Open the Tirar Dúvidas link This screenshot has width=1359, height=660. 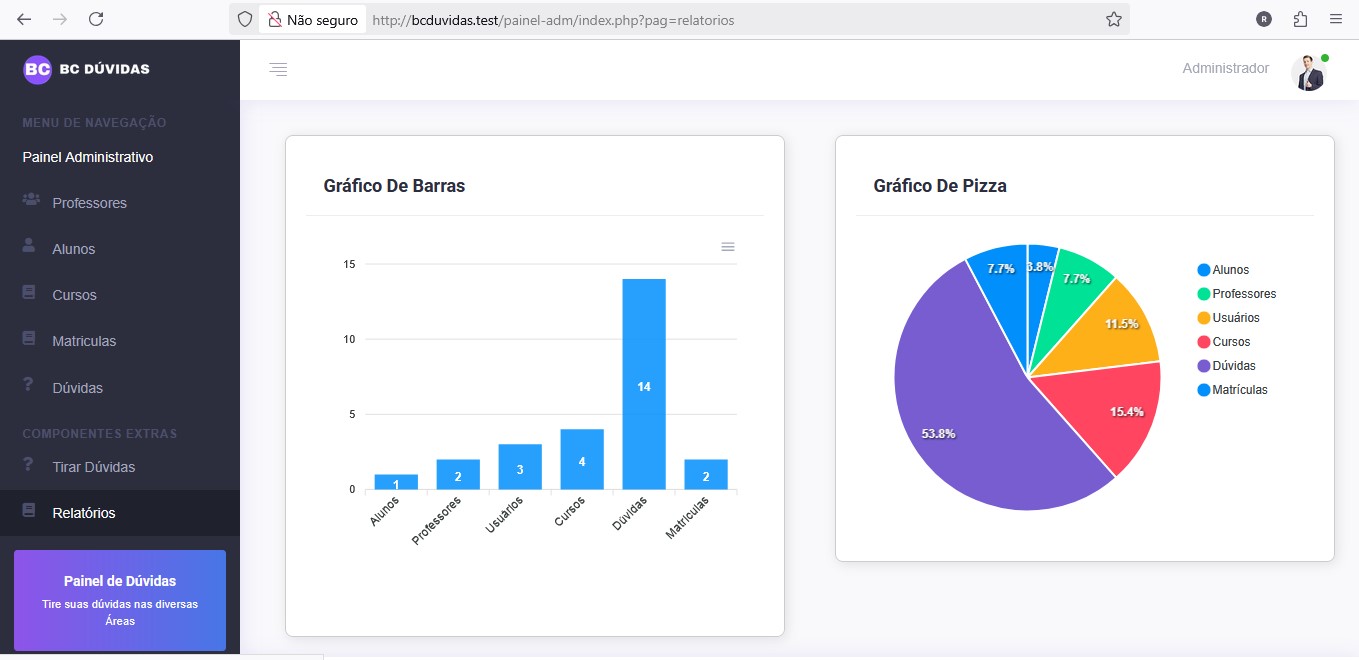(93, 467)
